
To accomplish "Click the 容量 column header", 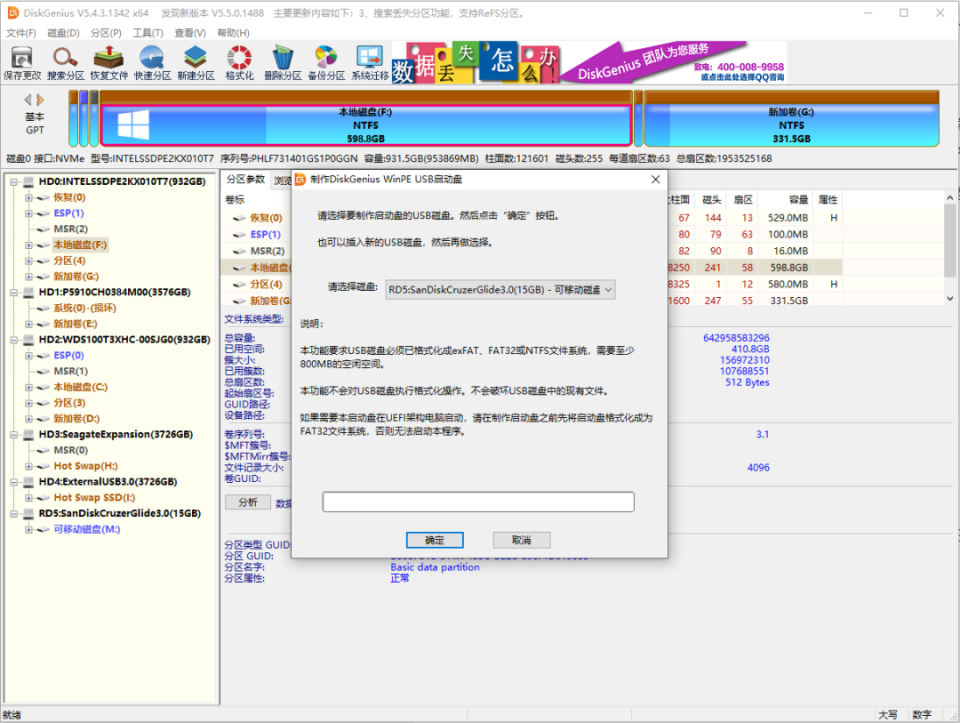I will coord(798,200).
